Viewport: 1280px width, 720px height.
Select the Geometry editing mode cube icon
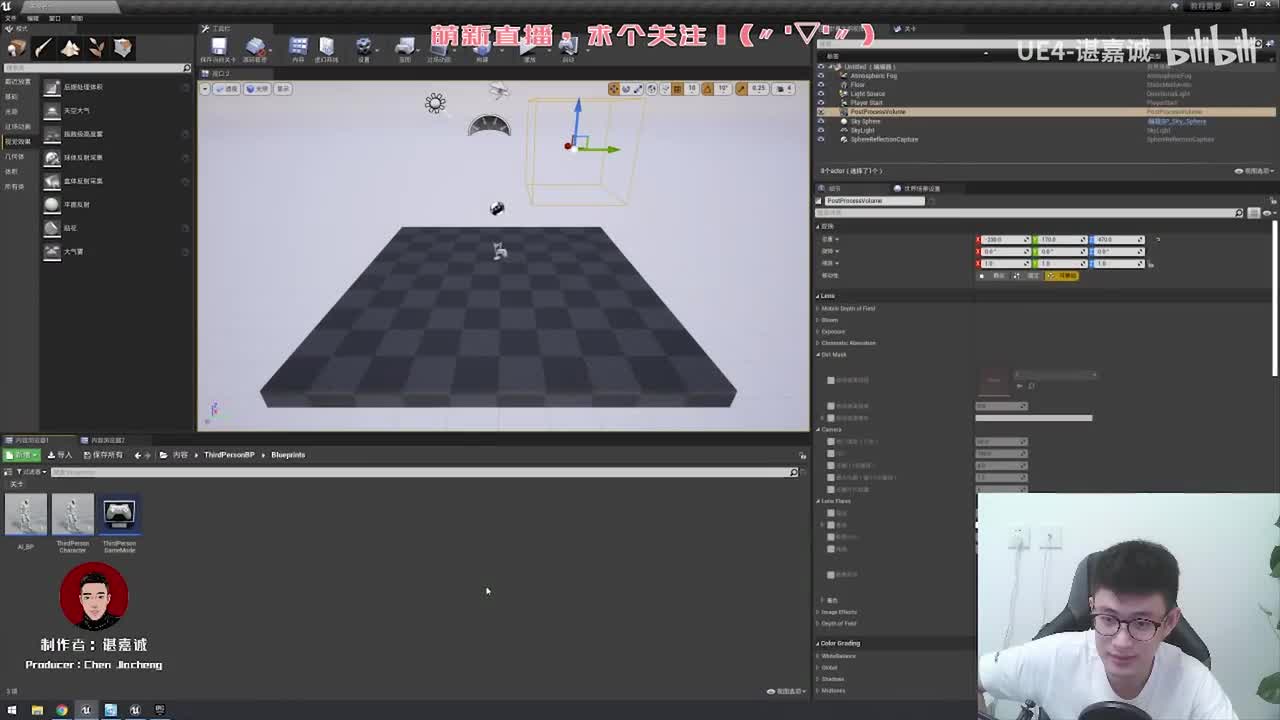point(123,47)
